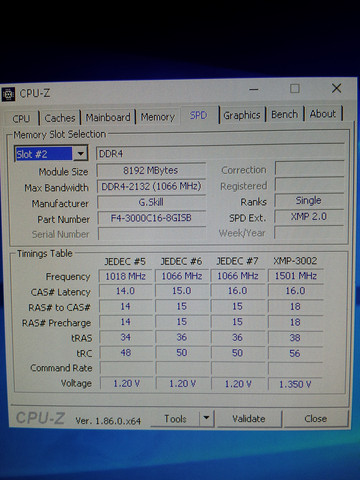Minimize the CPU-Z window
The width and height of the screenshot is (360, 480).
point(254,89)
